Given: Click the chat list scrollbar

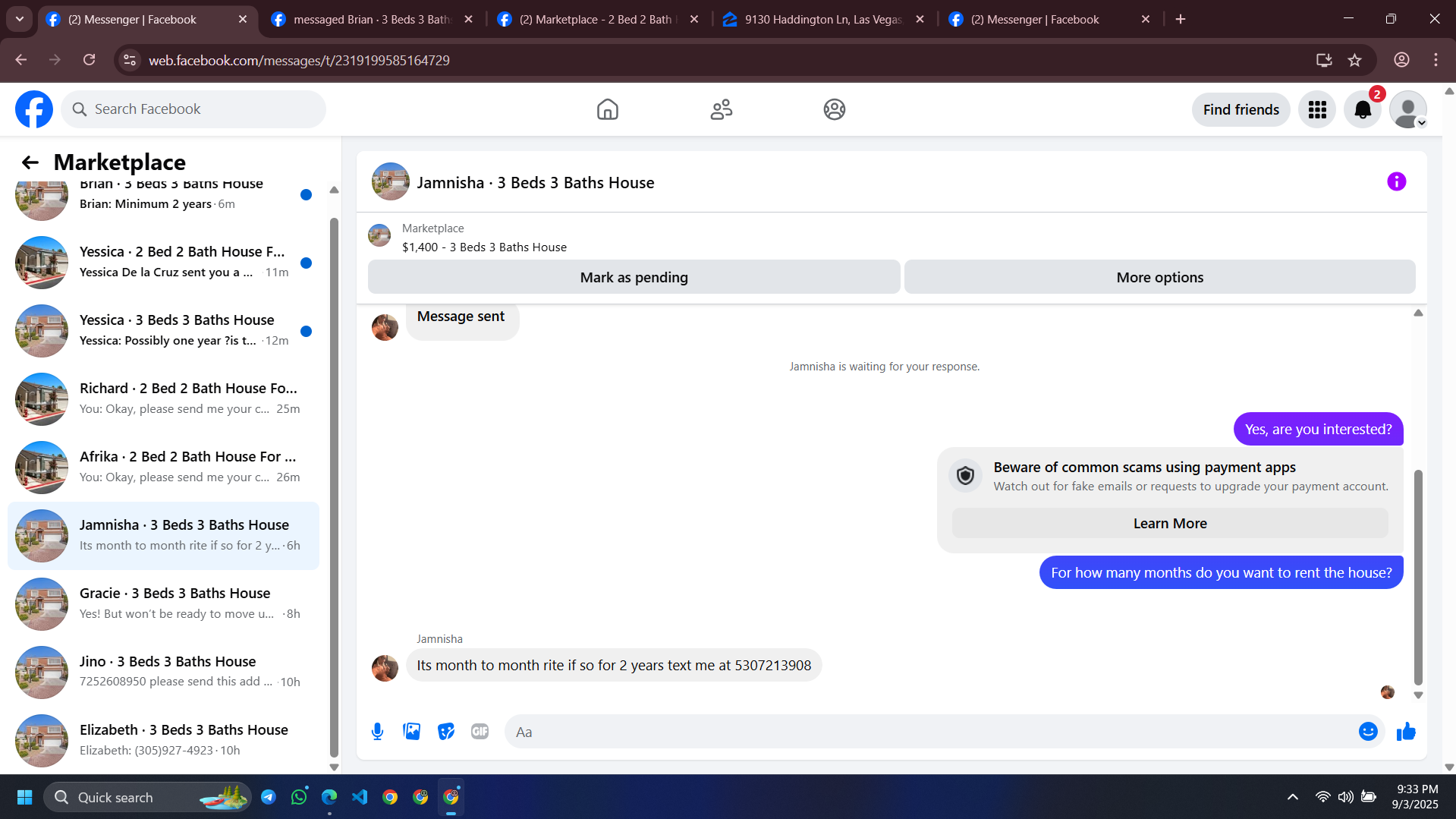Looking at the screenshot, I should tap(334, 486).
